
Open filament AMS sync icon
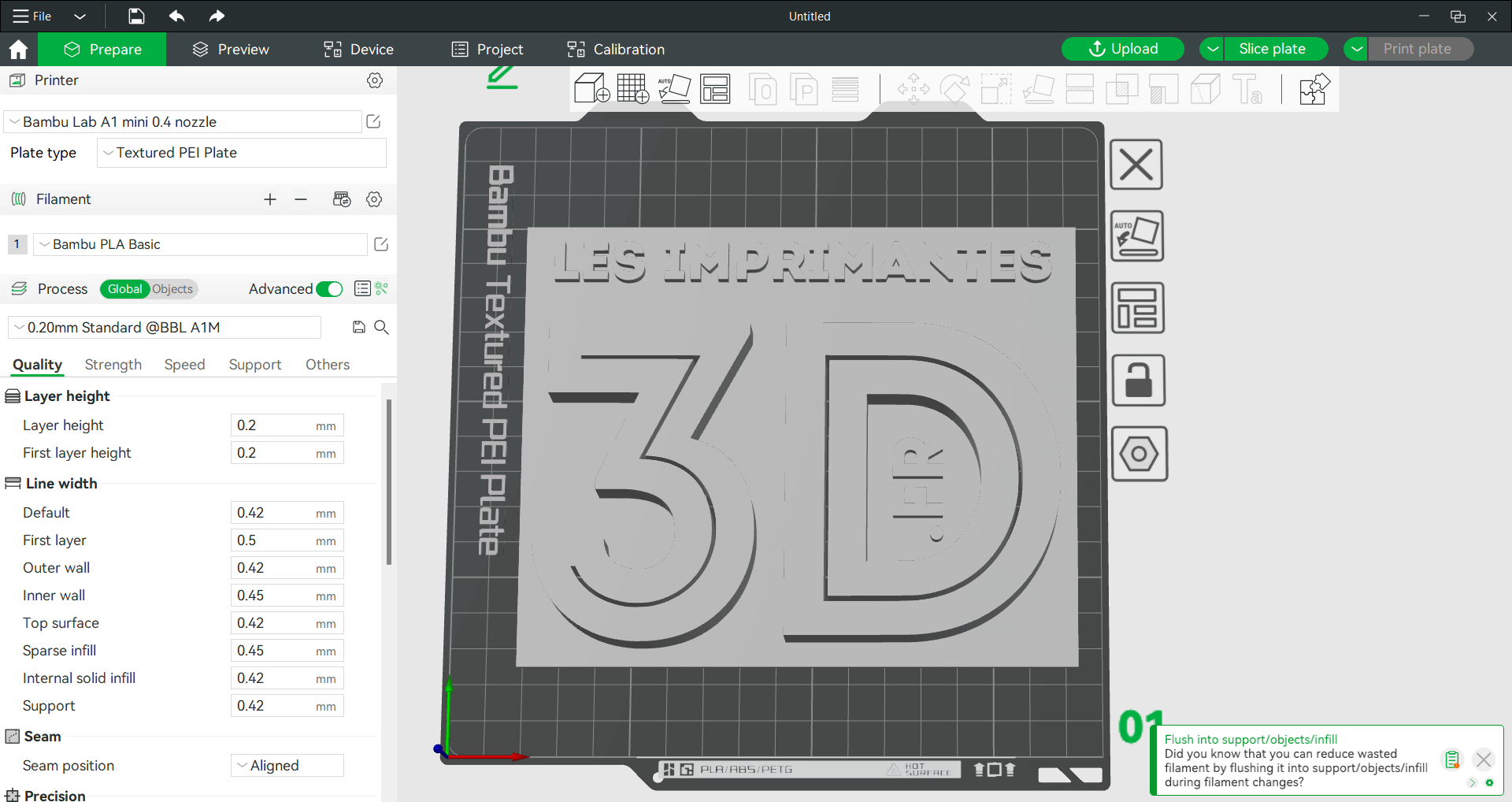tap(342, 199)
